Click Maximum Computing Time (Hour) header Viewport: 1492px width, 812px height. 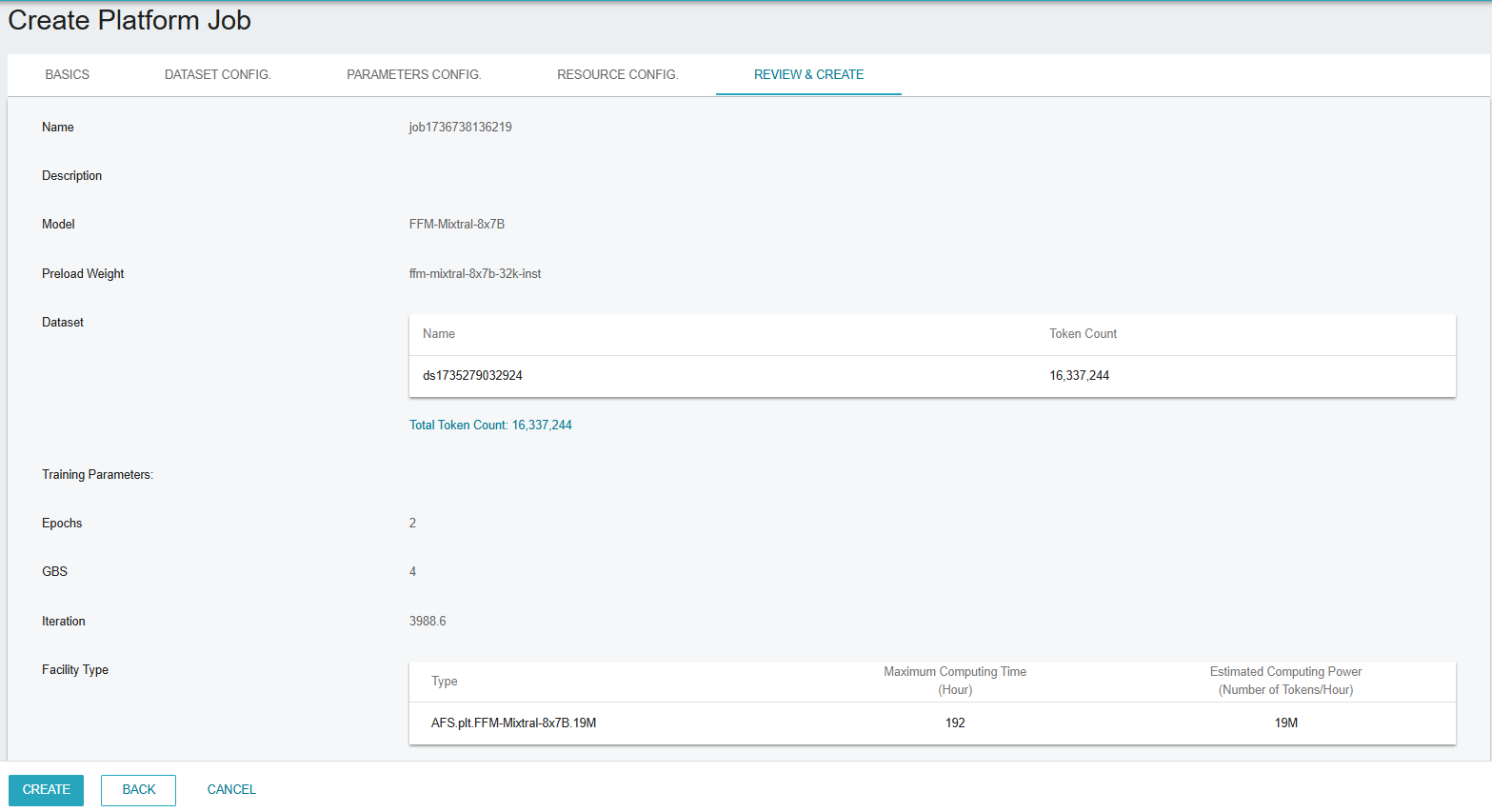coord(955,681)
